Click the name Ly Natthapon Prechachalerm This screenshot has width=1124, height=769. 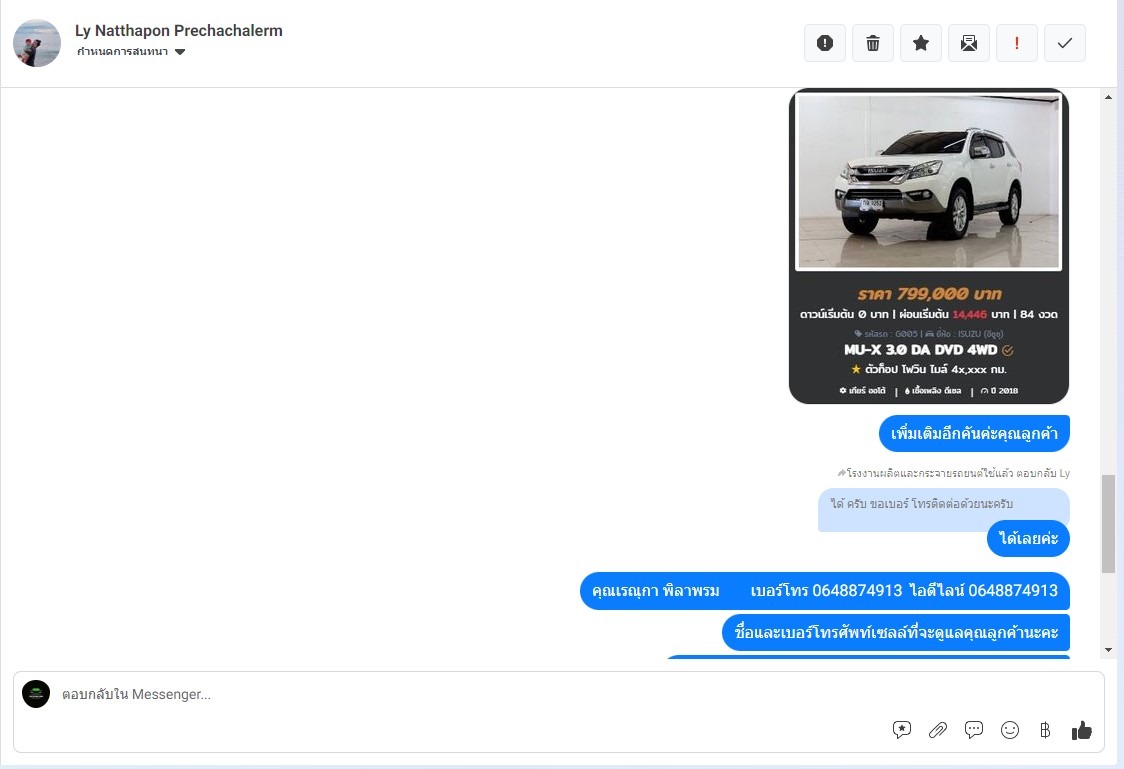[178, 31]
